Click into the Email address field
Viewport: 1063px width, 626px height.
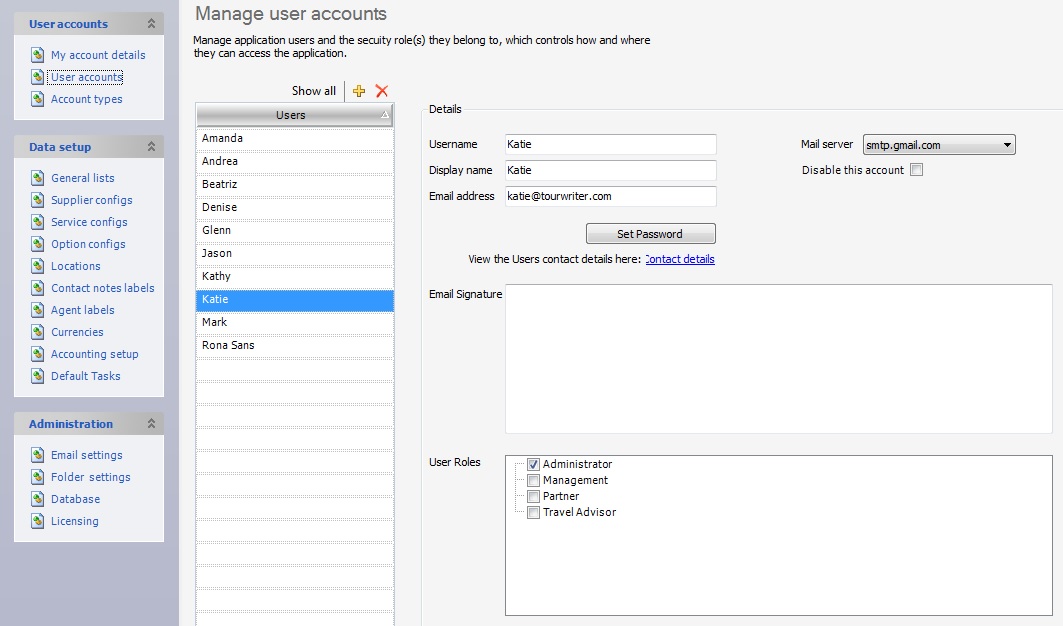pyautogui.click(x=610, y=196)
